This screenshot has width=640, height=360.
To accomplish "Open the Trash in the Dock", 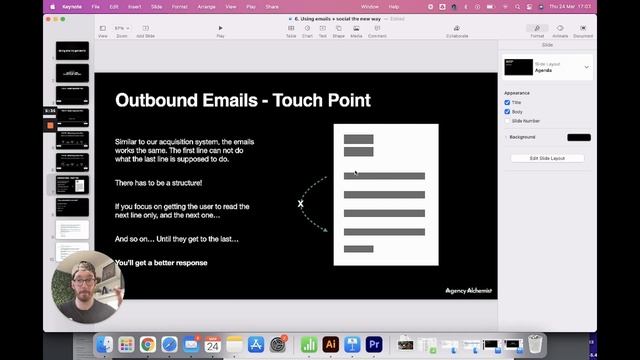I will (535, 344).
